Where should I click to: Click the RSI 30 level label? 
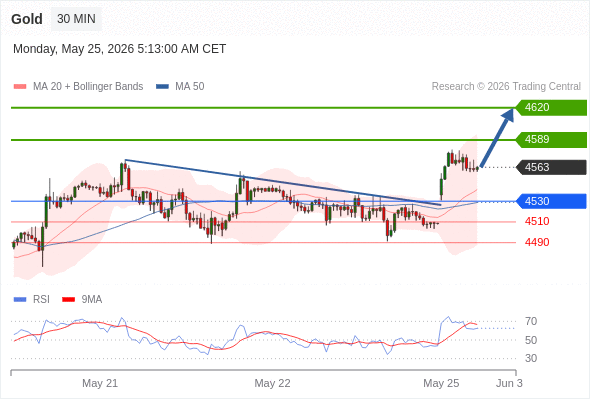[531, 358]
